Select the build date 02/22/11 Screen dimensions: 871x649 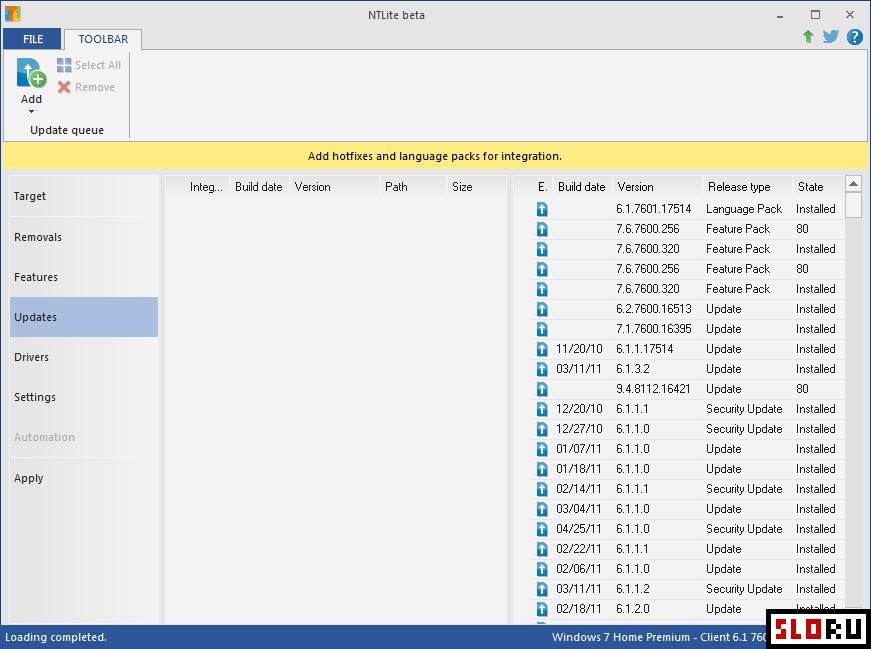coord(579,549)
